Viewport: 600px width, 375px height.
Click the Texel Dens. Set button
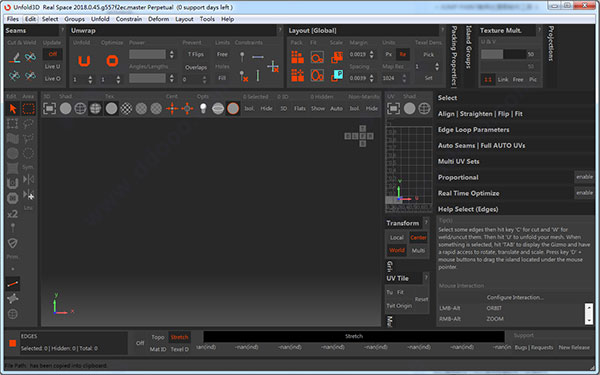pos(429,78)
